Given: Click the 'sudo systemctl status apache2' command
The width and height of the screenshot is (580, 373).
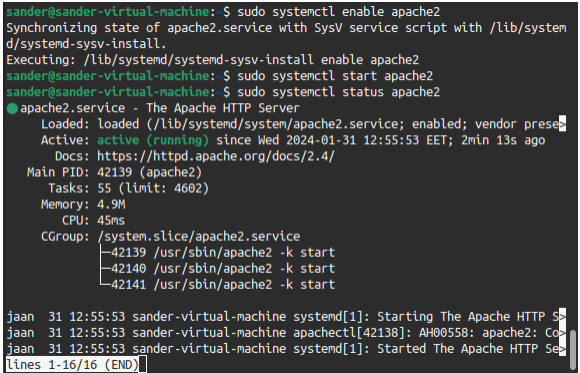Looking at the screenshot, I should [338, 92].
